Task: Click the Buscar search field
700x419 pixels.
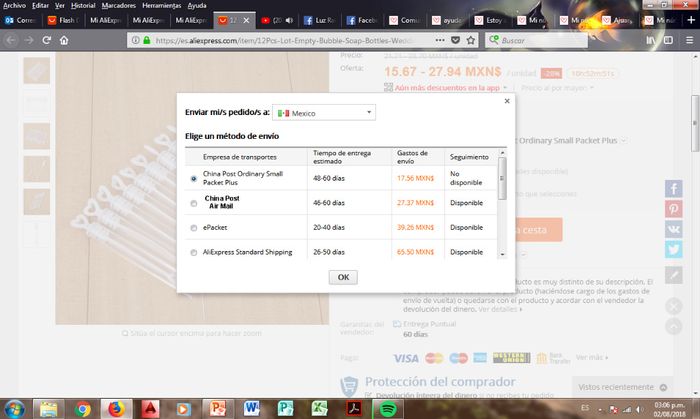Action: (537, 40)
